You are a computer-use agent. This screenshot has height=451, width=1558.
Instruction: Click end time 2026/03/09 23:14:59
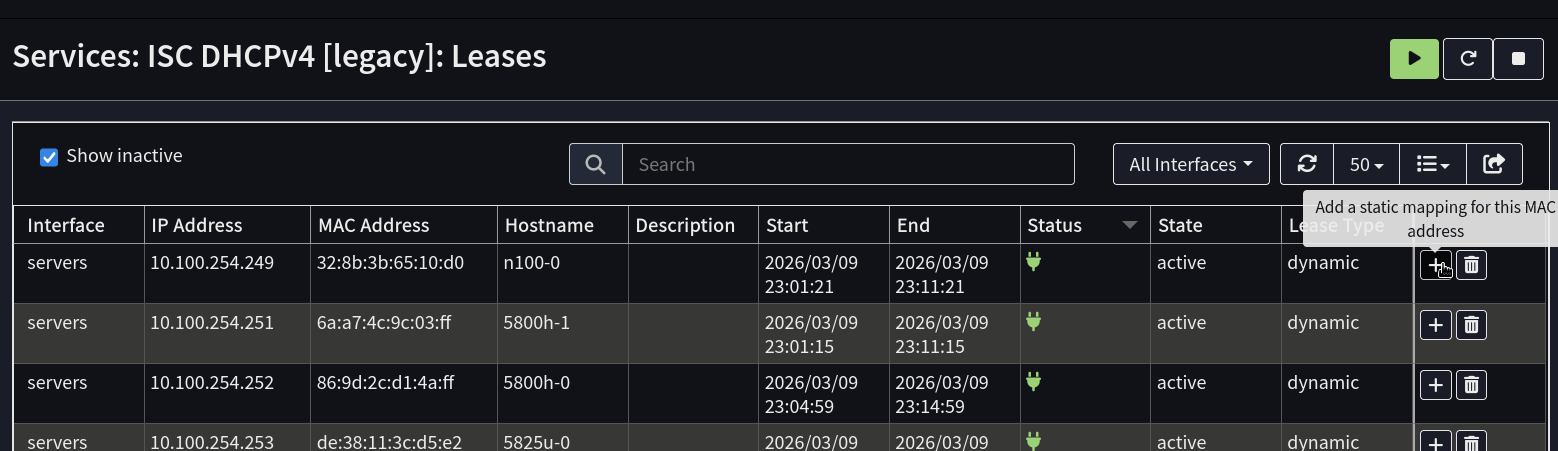[942, 395]
